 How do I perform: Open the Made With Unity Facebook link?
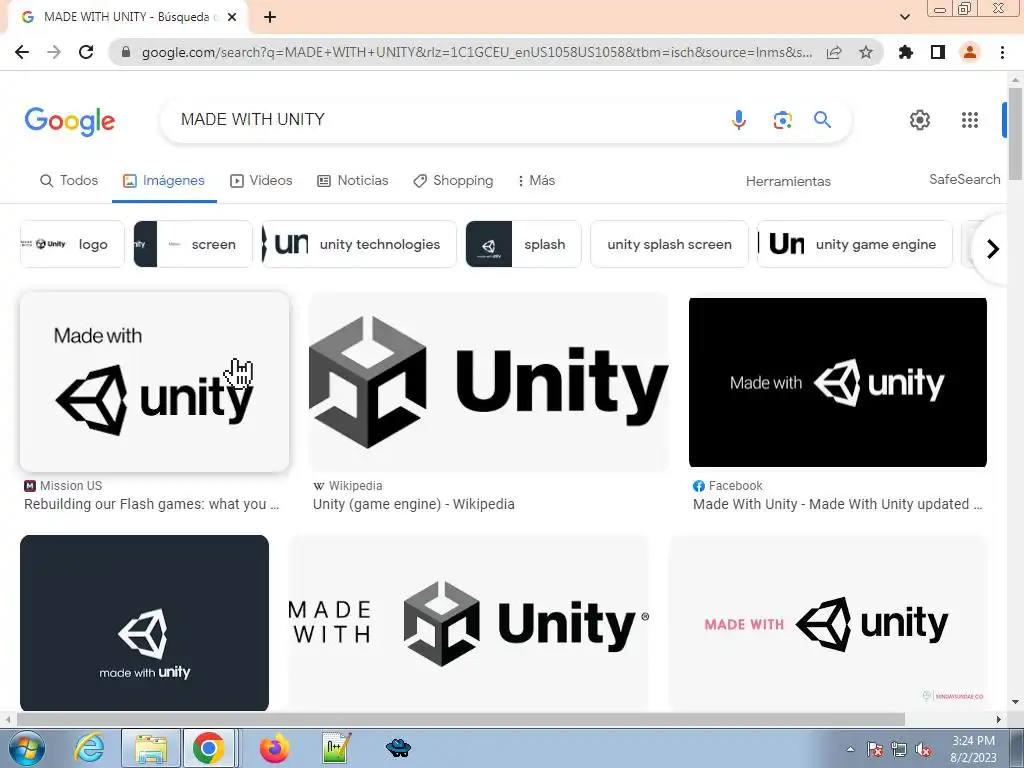click(x=837, y=504)
